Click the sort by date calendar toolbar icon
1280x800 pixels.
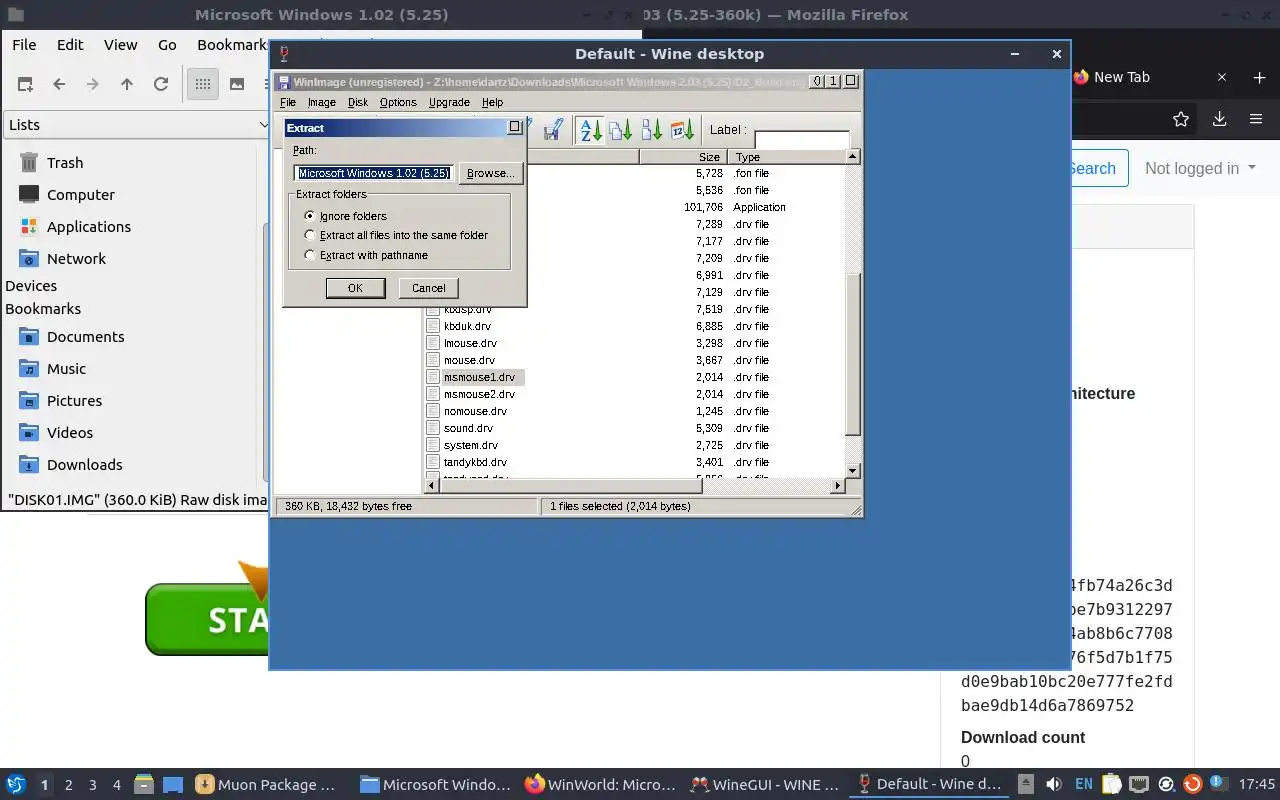683,130
